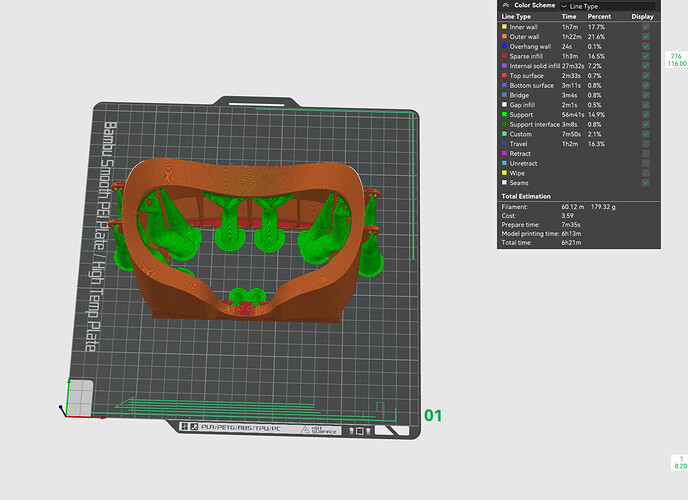Toggle Outer wall display checkbox

coord(645,37)
